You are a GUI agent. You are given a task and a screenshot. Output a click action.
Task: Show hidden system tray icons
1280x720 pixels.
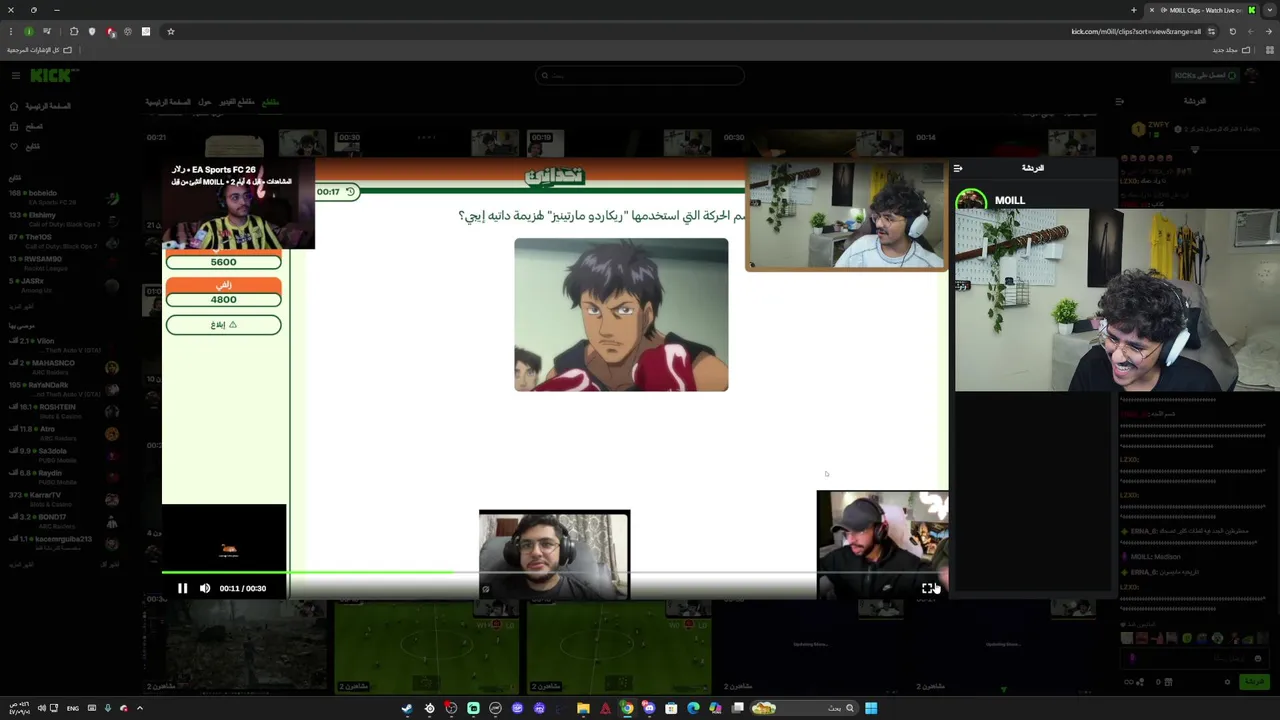[139, 708]
